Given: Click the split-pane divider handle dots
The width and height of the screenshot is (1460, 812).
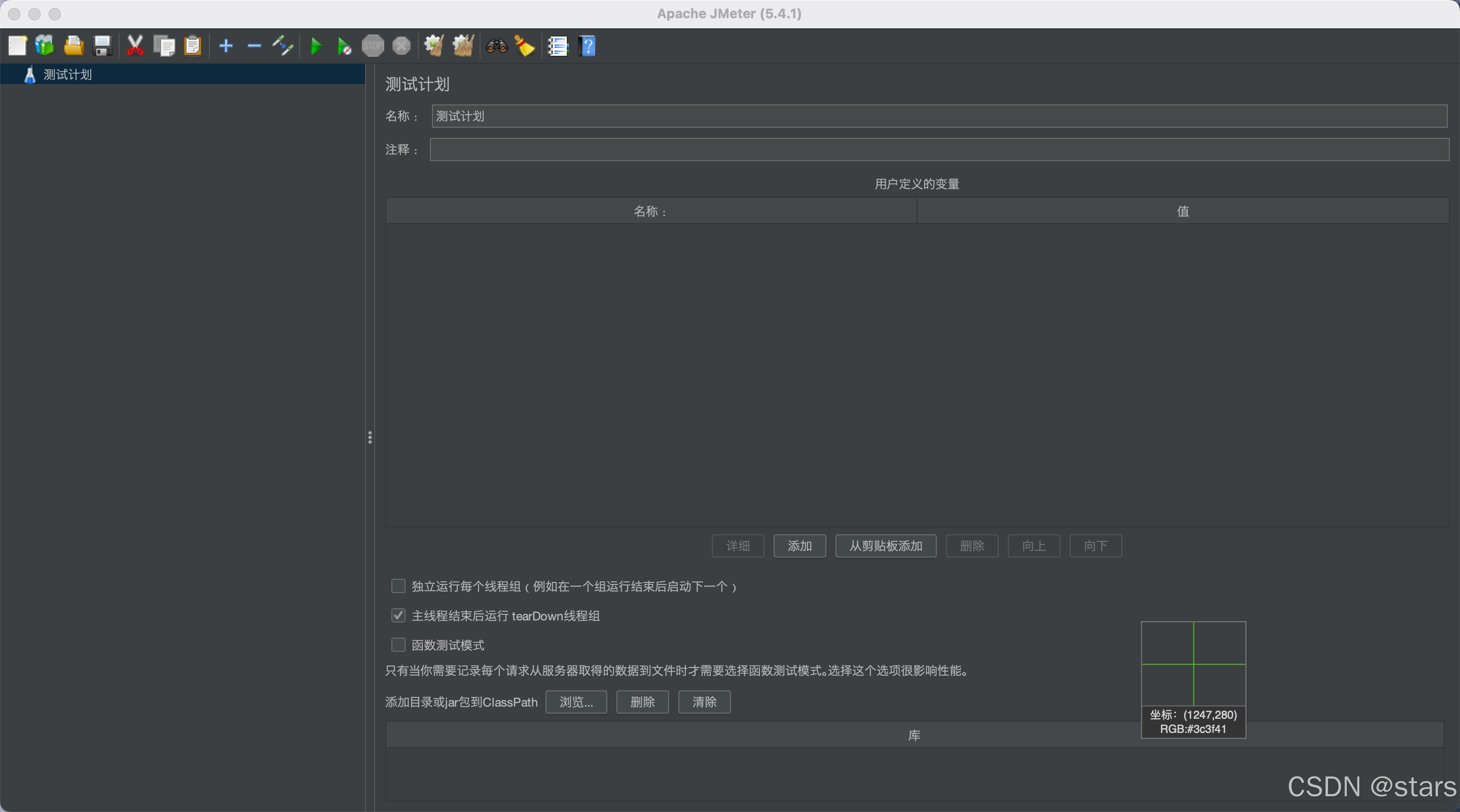Looking at the screenshot, I should pyautogui.click(x=370, y=437).
